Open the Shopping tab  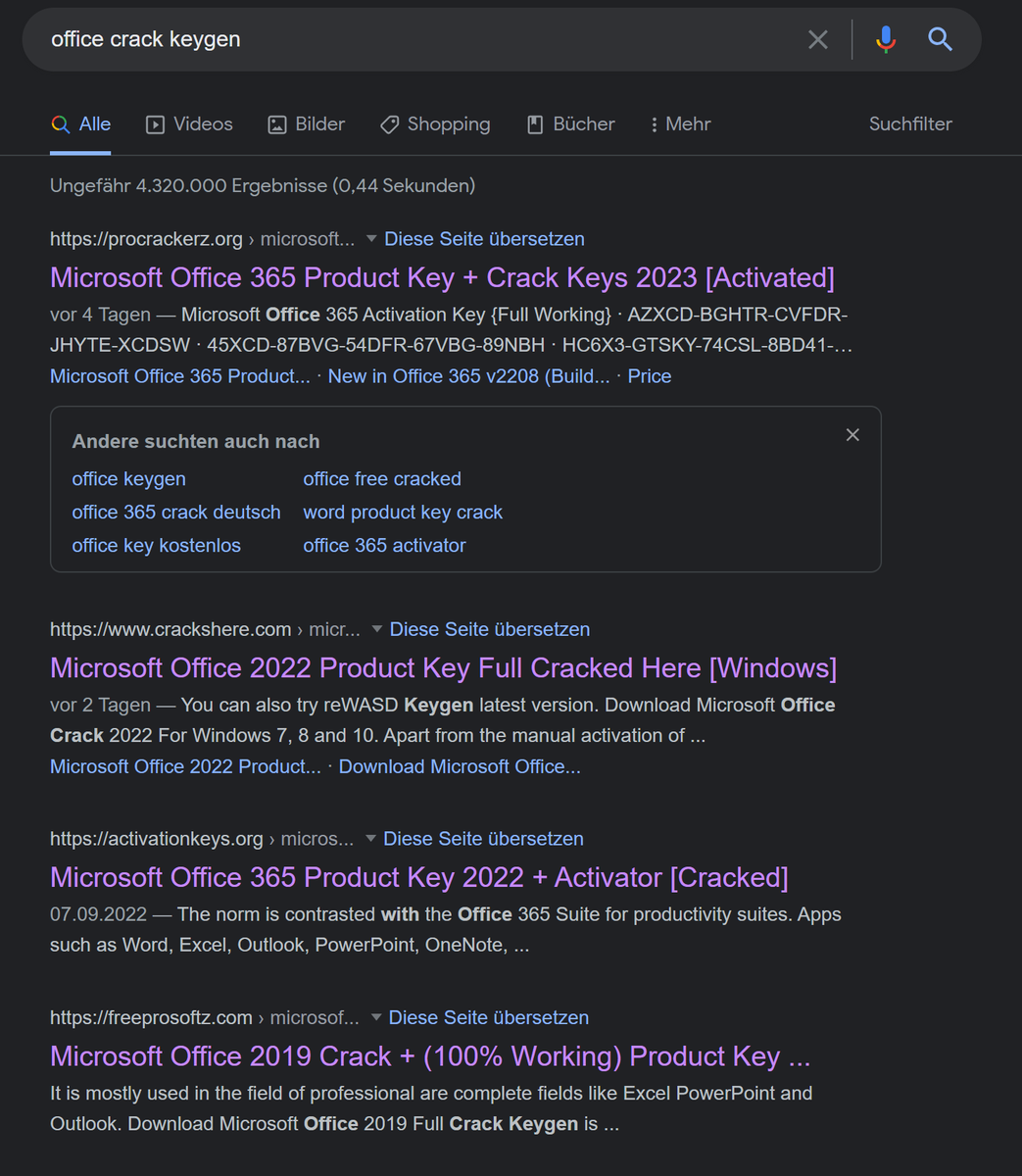pos(435,124)
